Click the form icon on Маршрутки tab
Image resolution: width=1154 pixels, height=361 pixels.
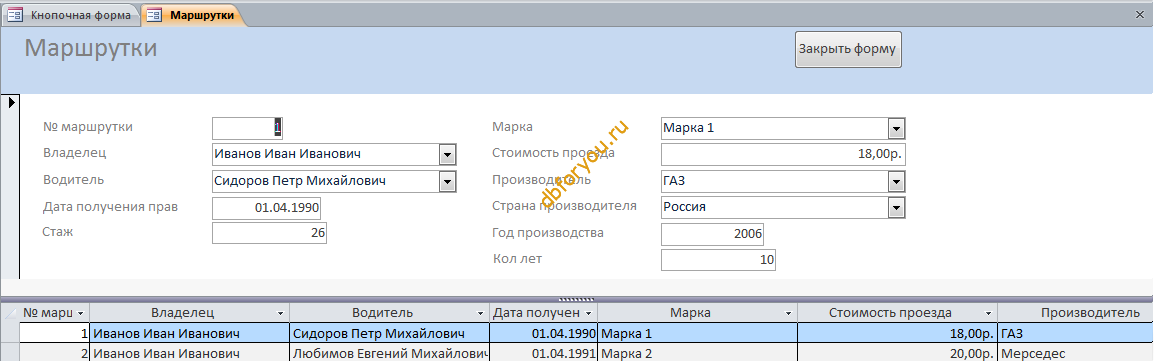[154, 15]
